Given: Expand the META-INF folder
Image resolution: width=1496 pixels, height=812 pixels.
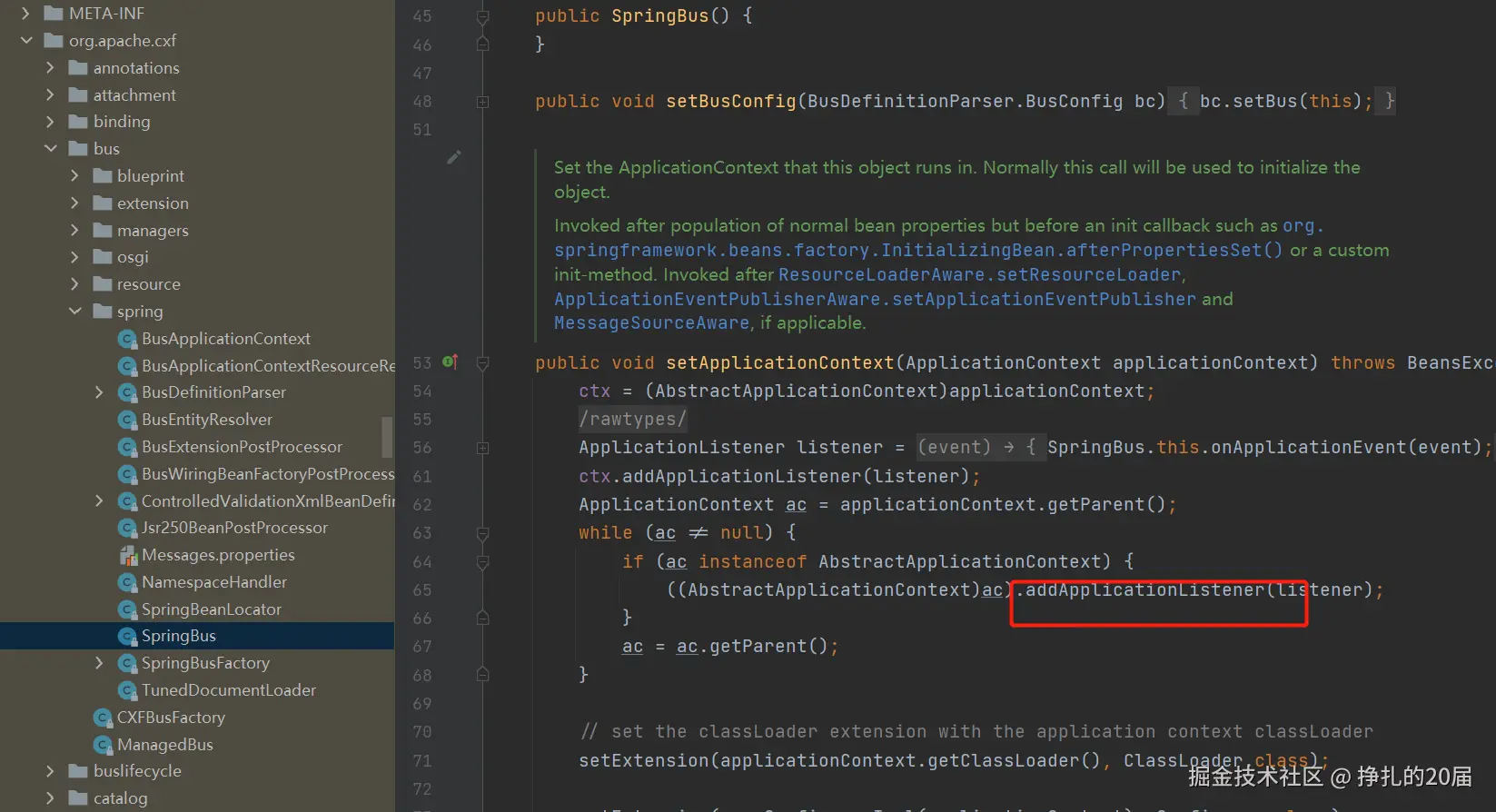Looking at the screenshot, I should [x=26, y=14].
